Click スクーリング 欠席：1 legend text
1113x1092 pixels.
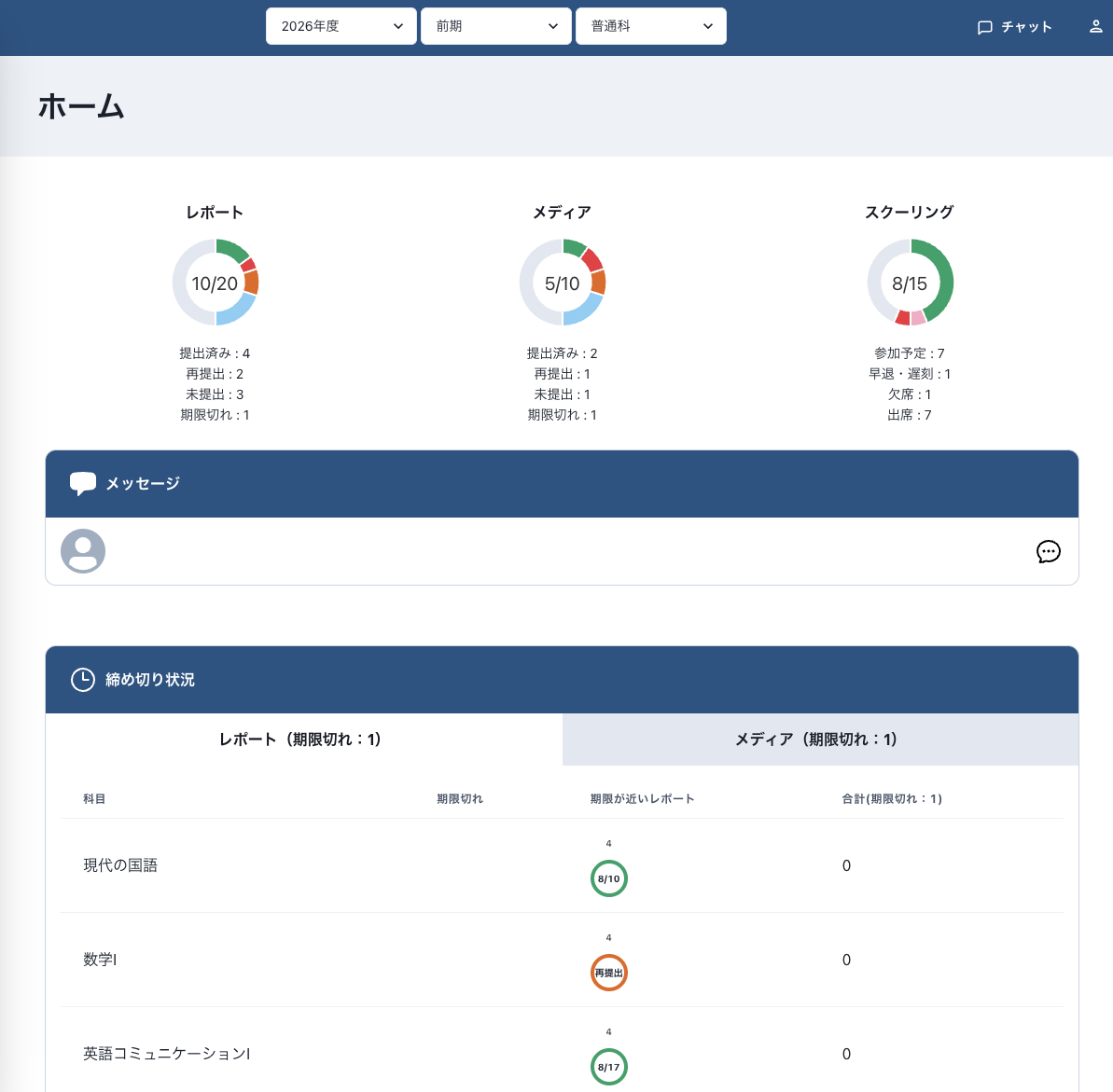[x=910, y=394]
